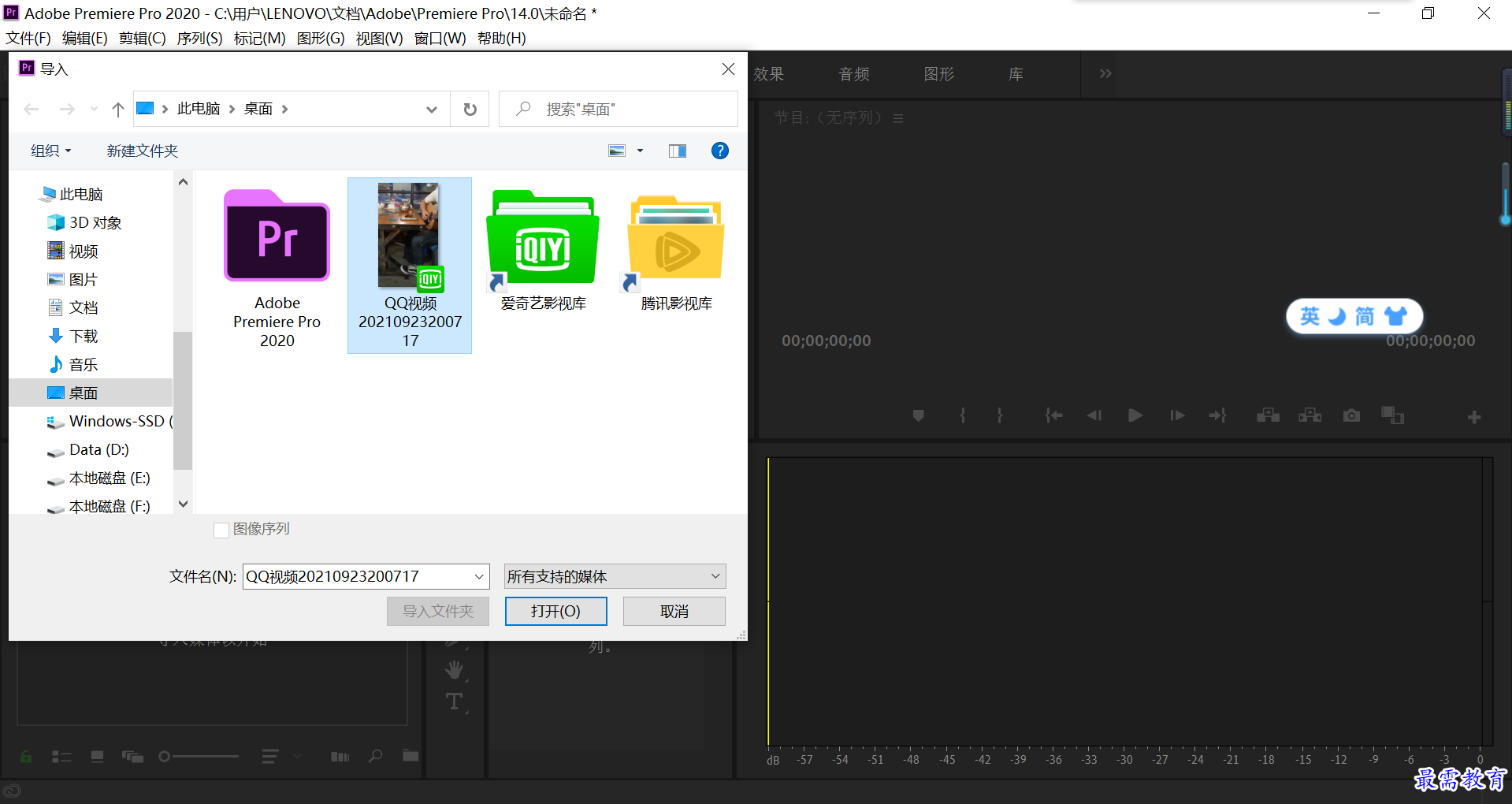The width and height of the screenshot is (1512, 804).
Task: Select the Adobe Premiere Pro 2020 folder
Action: click(x=277, y=268)
